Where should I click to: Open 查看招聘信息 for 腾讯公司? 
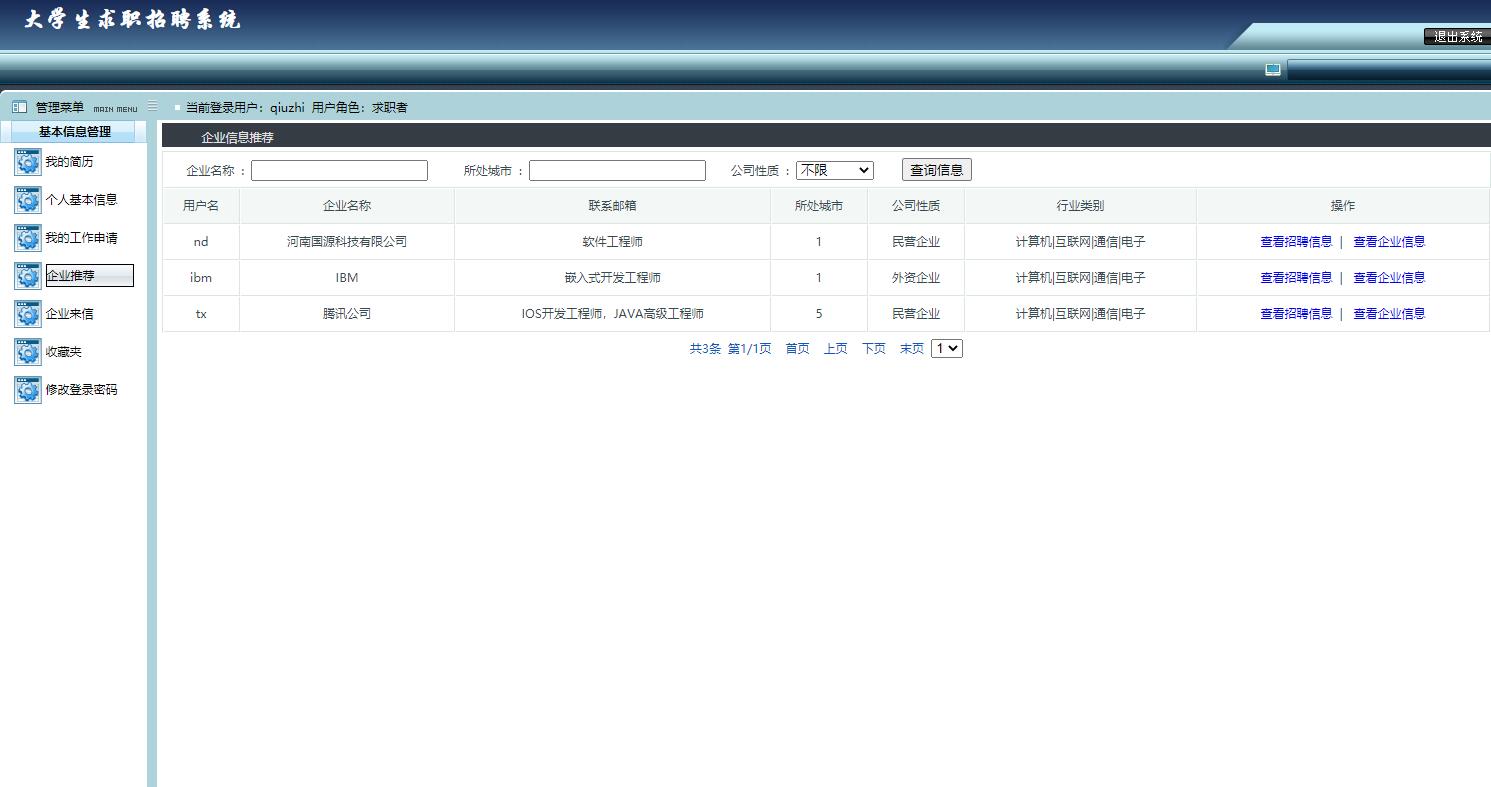(1296, 313)
